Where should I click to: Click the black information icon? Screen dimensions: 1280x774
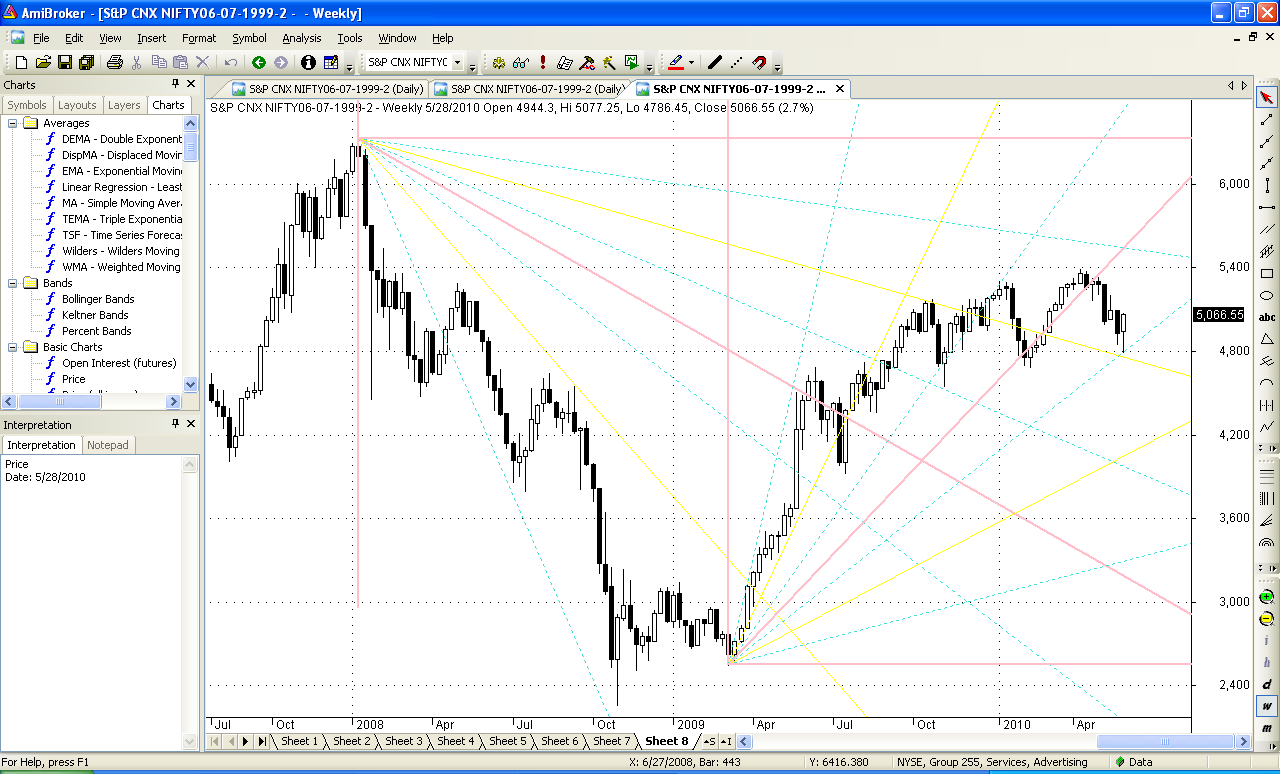(308, 62)
